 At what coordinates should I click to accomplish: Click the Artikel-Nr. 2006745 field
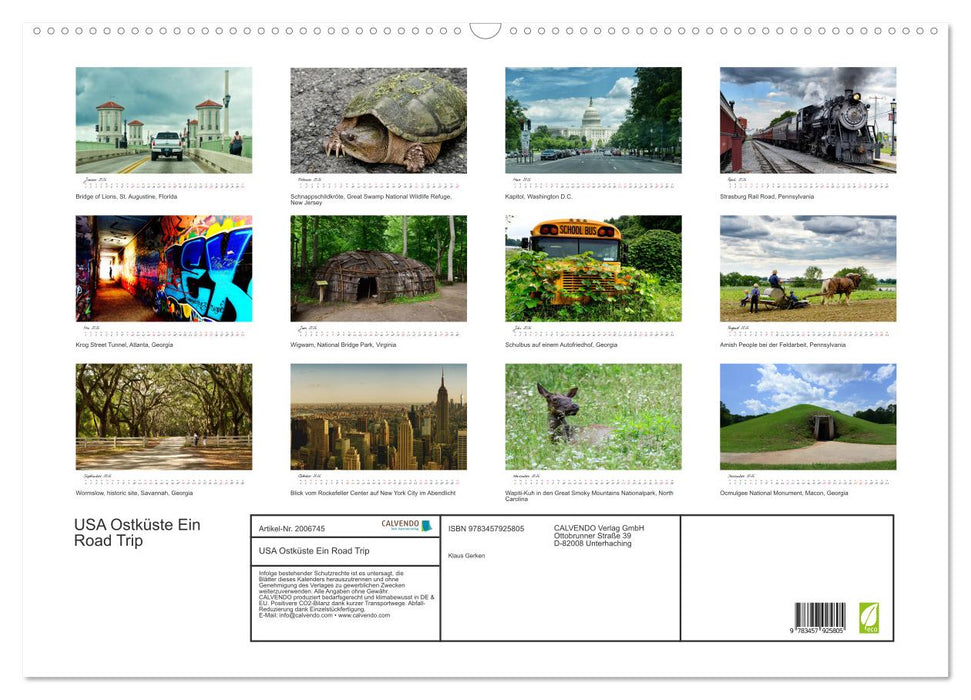(x=291, y=528)
